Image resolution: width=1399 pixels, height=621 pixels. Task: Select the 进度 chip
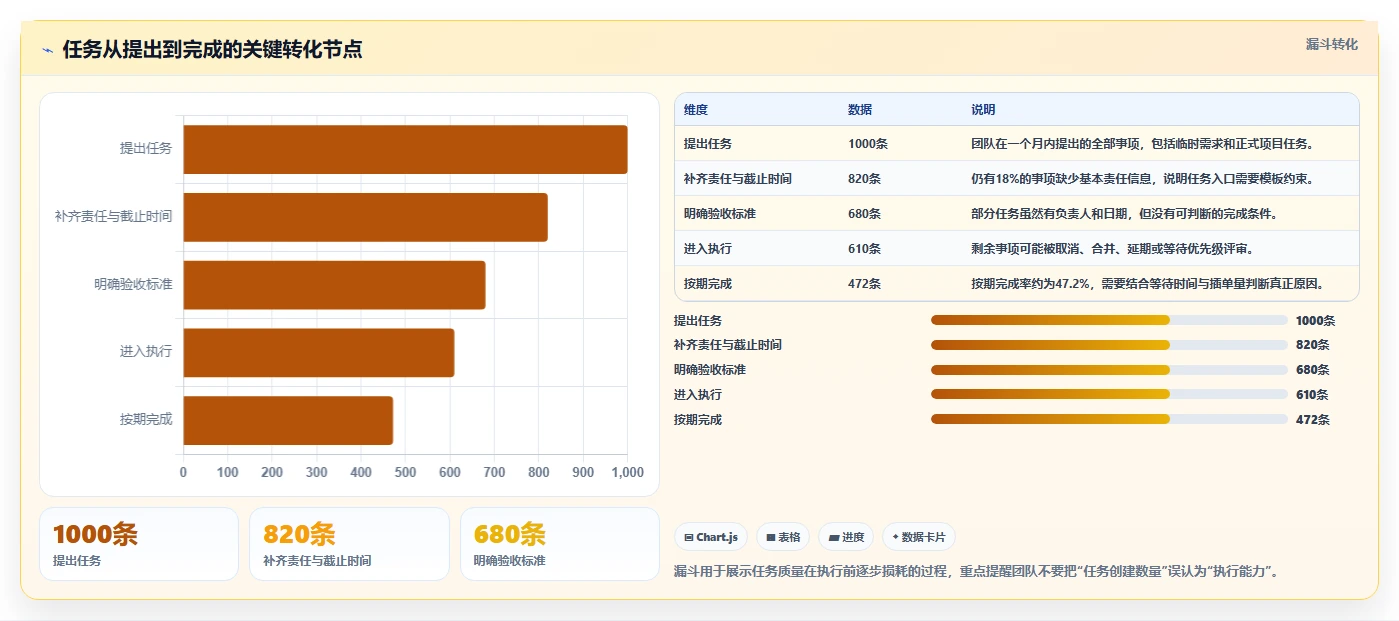[x=846, y=537]
